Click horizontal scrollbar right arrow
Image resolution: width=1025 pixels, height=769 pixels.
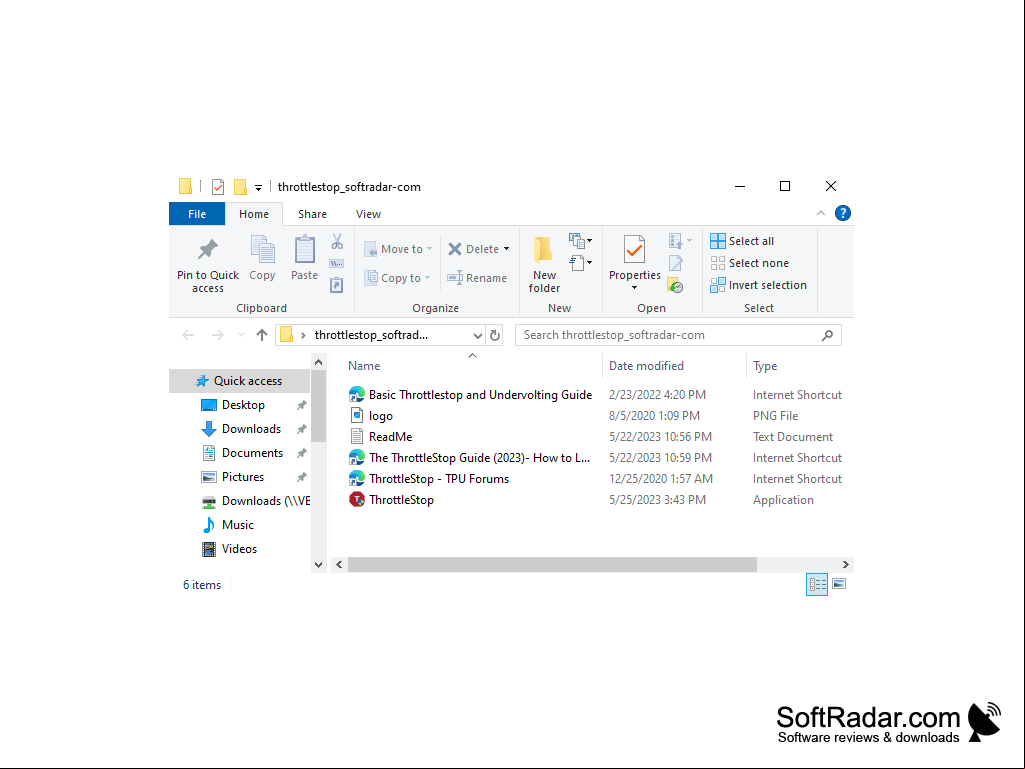[x=845, y=564]
